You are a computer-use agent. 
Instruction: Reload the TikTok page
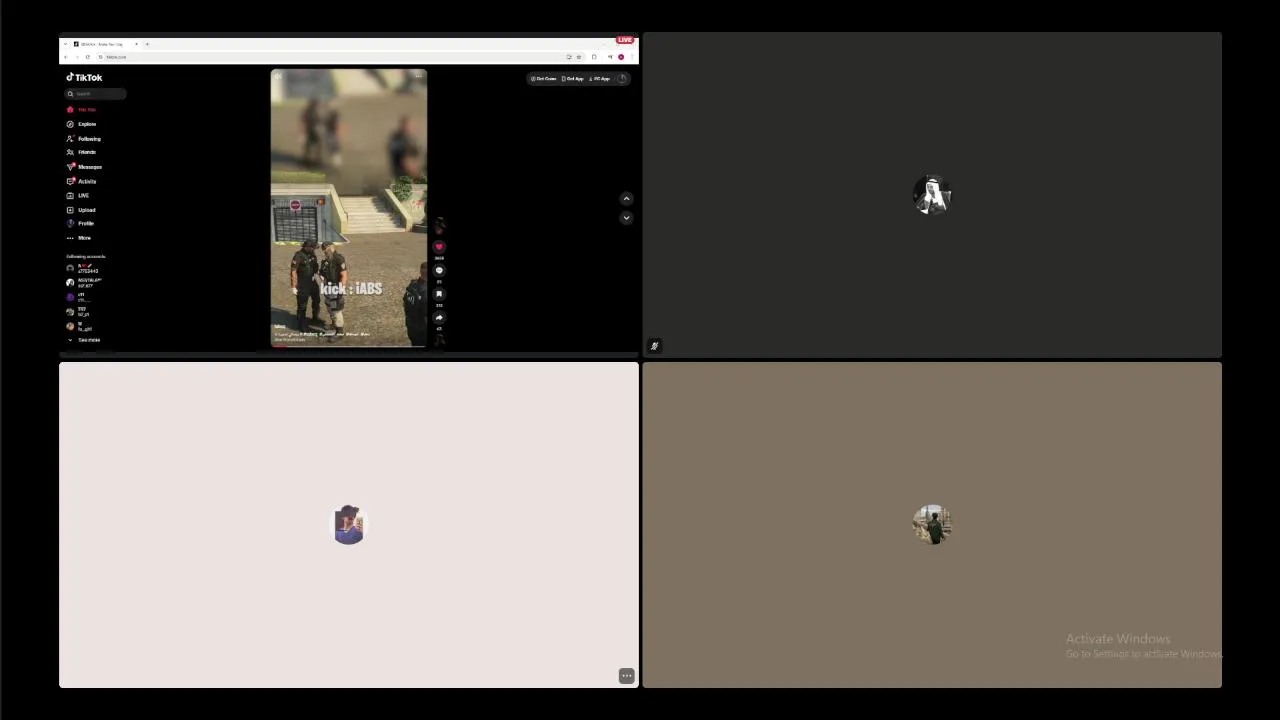click(x=87, y=57)
